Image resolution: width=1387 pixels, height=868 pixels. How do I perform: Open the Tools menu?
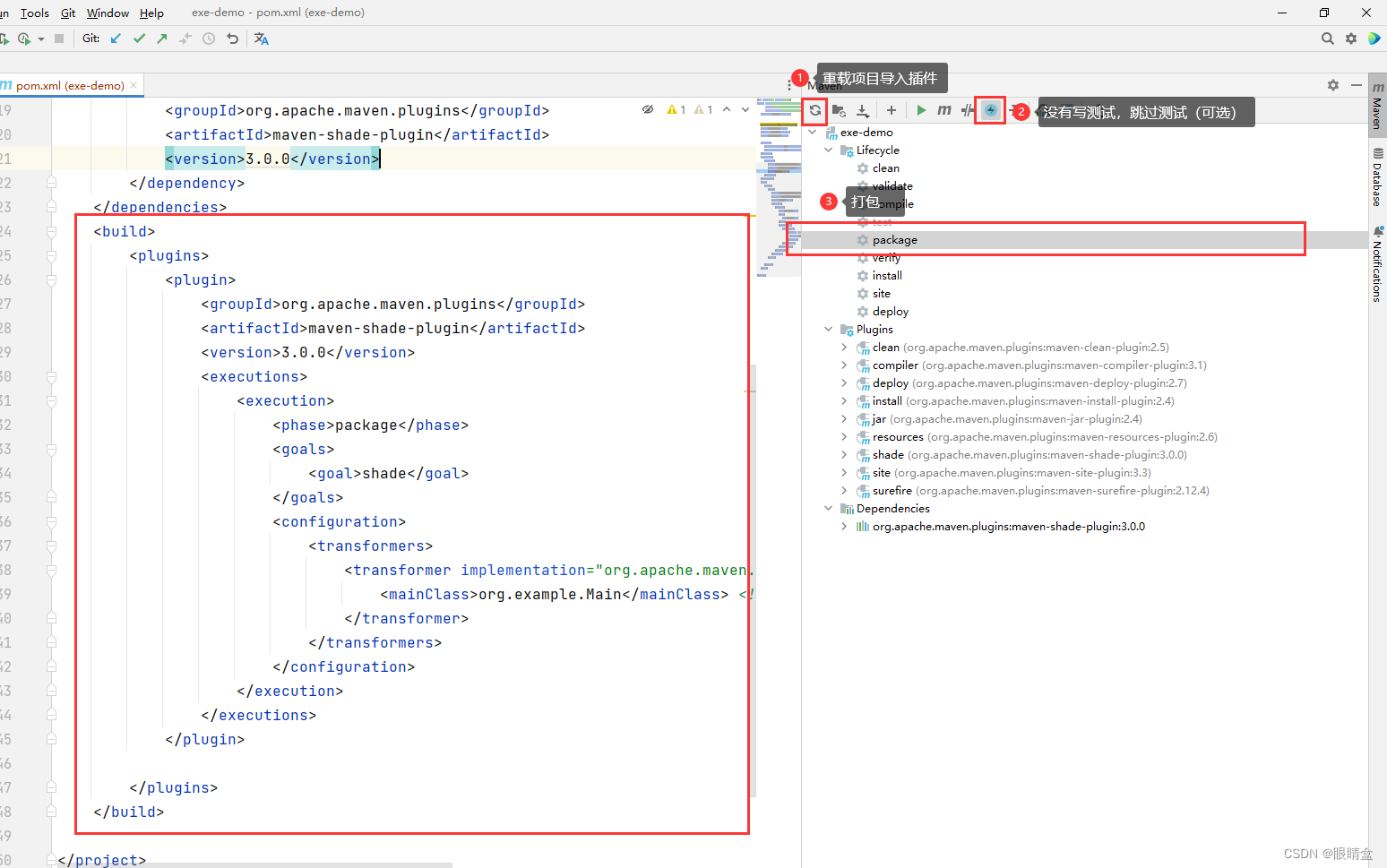(x=35, y=13)
